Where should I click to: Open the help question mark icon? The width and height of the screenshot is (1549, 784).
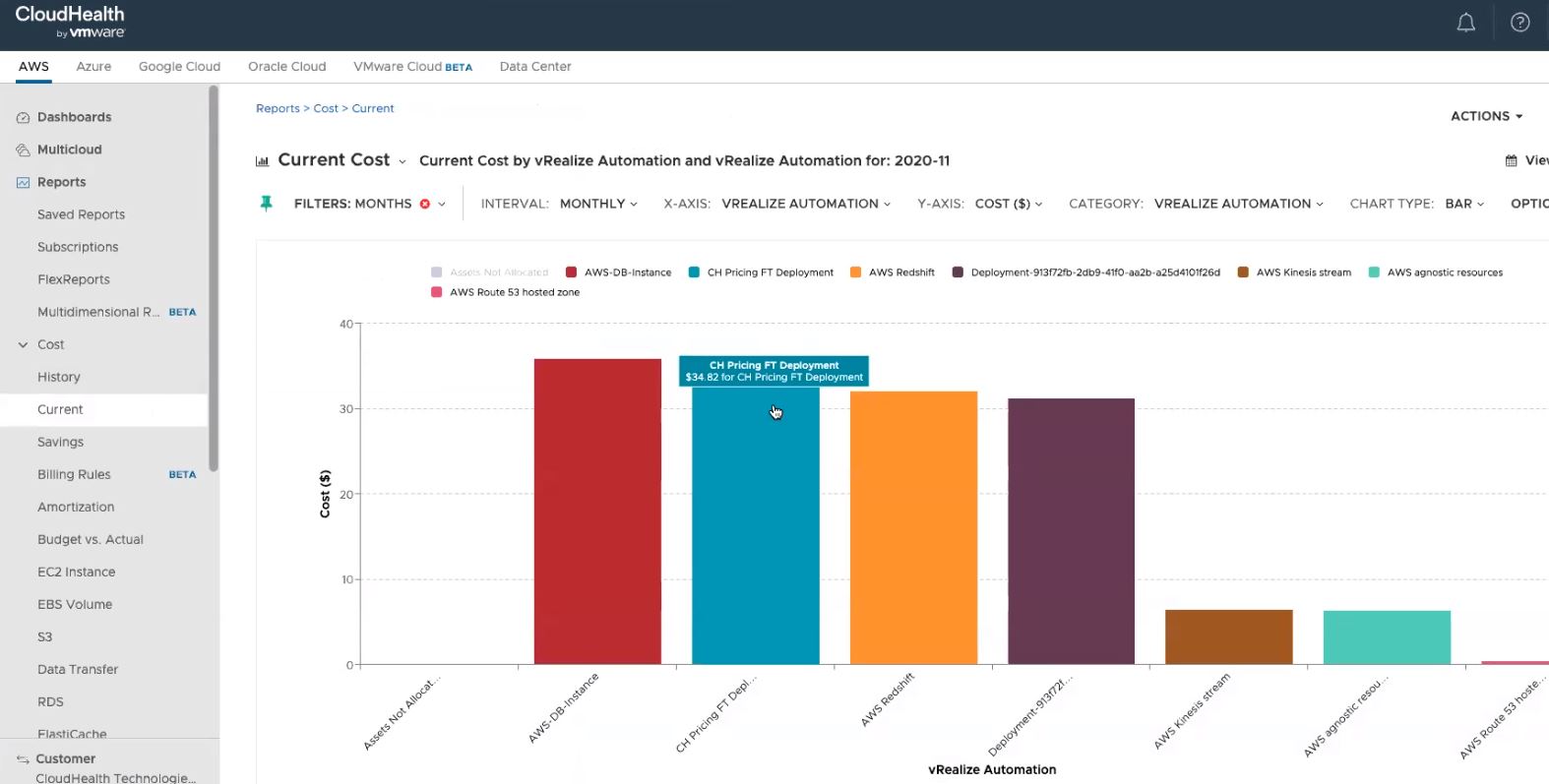tap(1520, 23)
